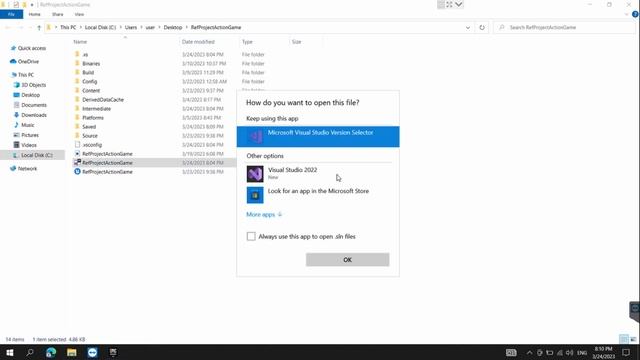
Task: Select Microsoft Visual Studio Version Selector option
Action: (318, 136)
